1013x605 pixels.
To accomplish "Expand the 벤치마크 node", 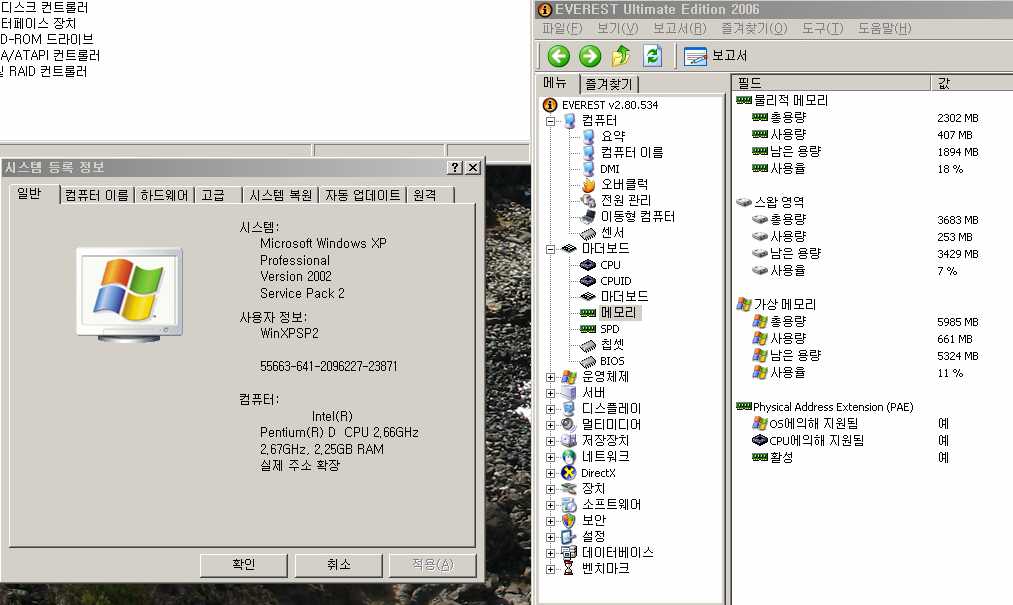I will 550,569.
